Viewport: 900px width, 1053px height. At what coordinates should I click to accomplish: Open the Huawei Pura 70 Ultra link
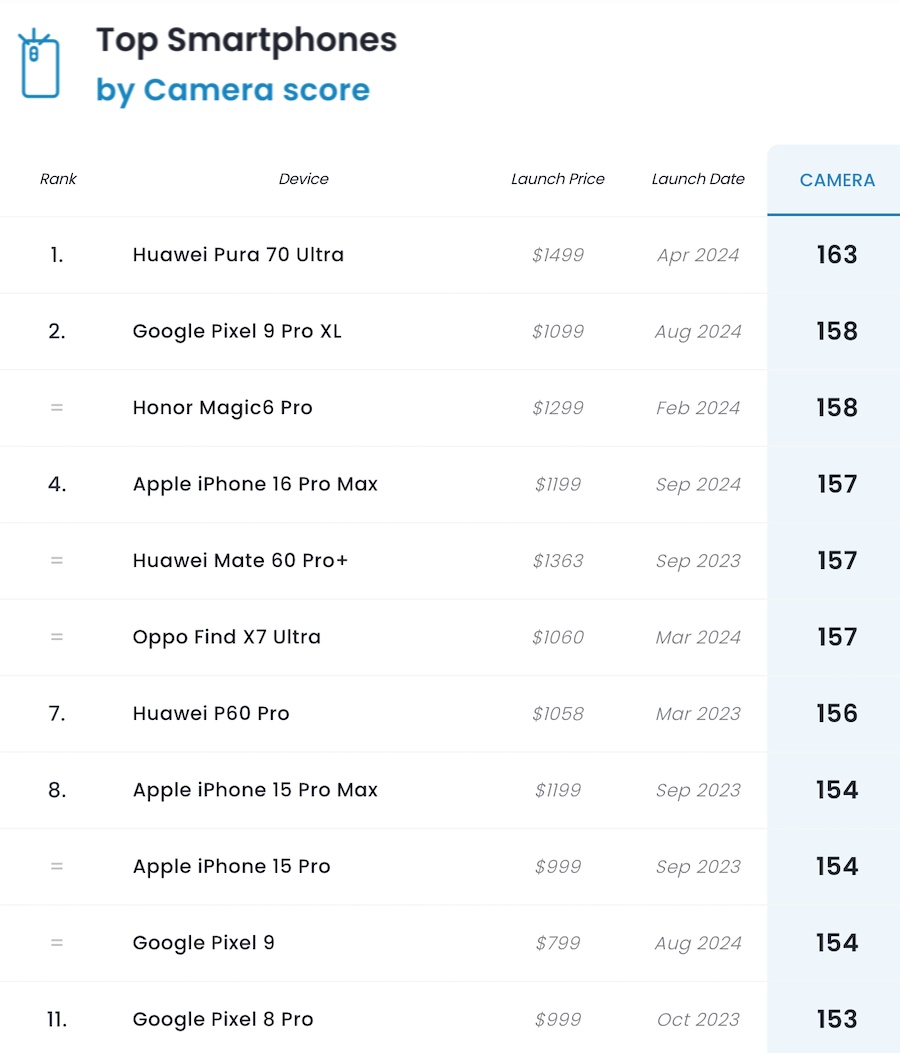click(238, 255)
